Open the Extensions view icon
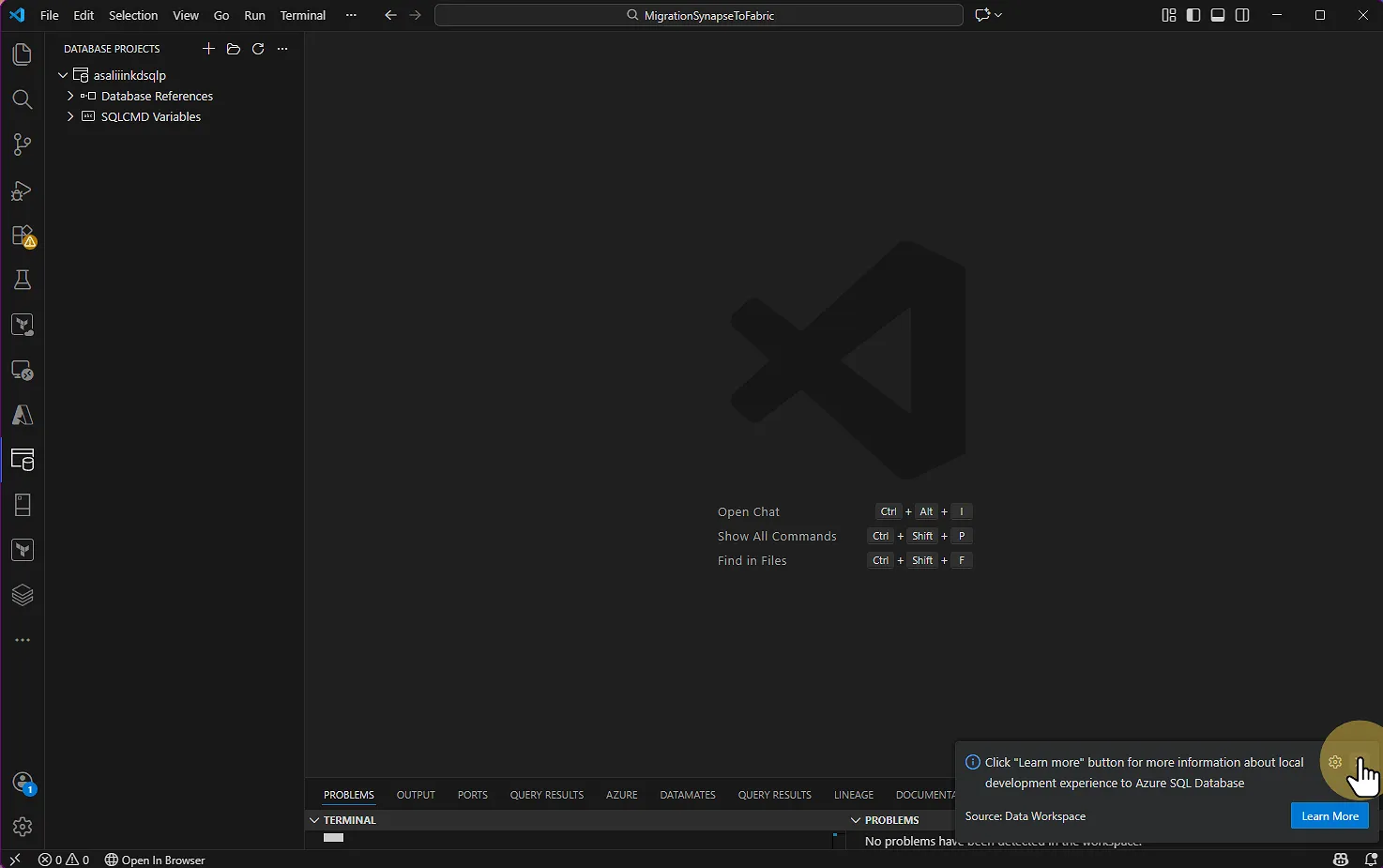 [x=23, y=236]
